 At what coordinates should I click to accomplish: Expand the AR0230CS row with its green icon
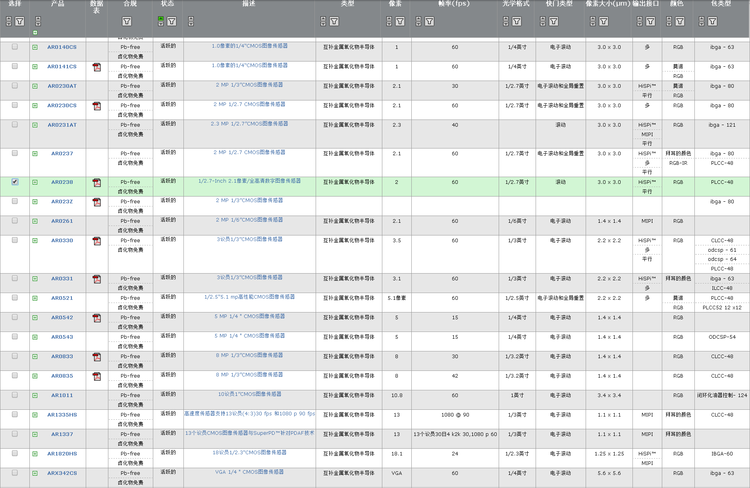(35, 105)
